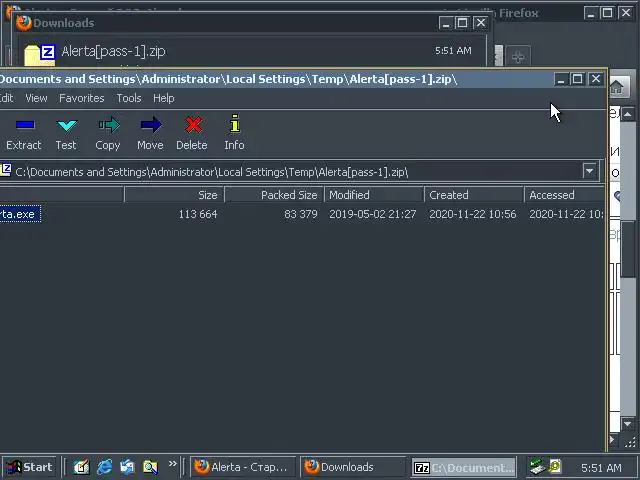Close the 7-Zip window
The width and height of the screenshot is (640, 480).
coord(596,79)
